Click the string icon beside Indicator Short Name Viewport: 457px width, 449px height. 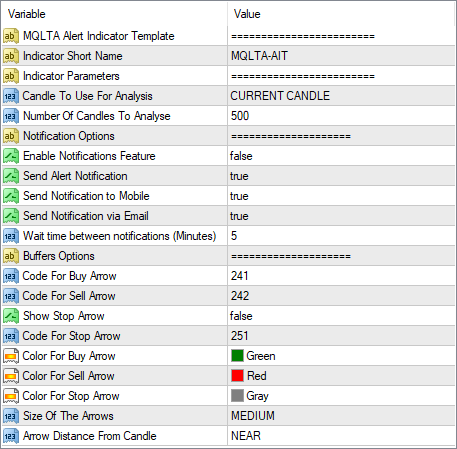tap(11, 56)
